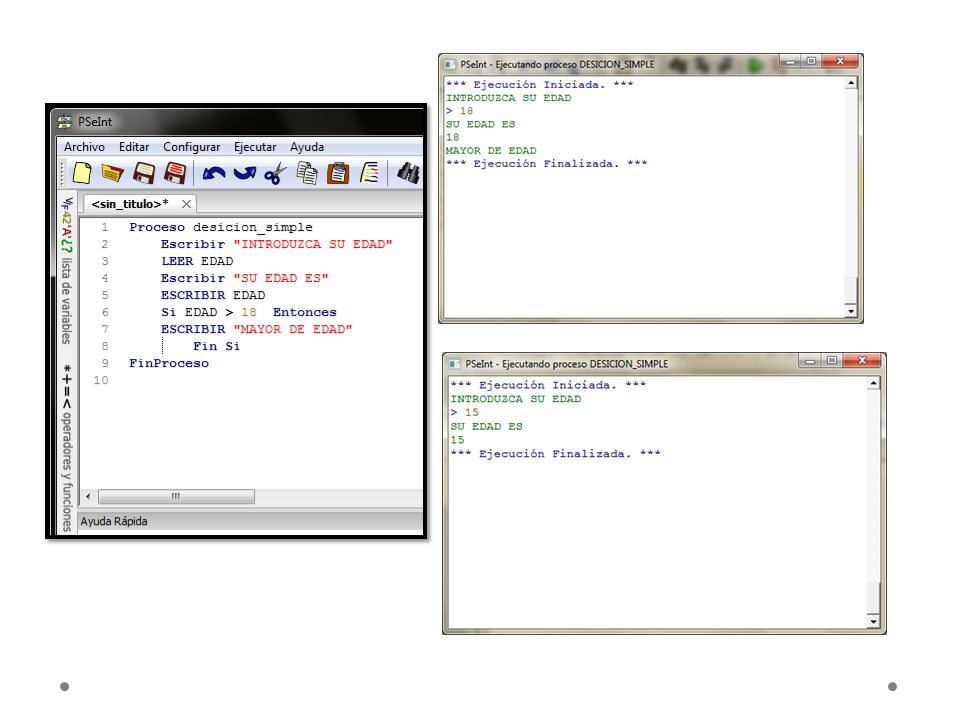The image size is (960, 720).
Task: Maximize the lower execution window
Action: 831,361
